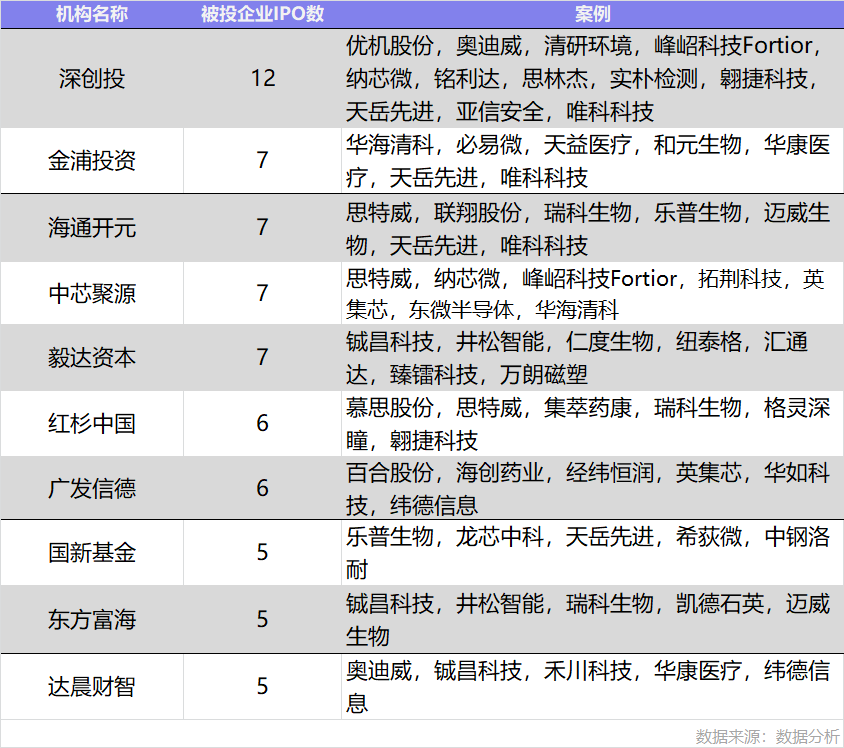Select the 金浦投资 institution cell
This screenshot has width=844, height=748.
[x=92, y=160]
